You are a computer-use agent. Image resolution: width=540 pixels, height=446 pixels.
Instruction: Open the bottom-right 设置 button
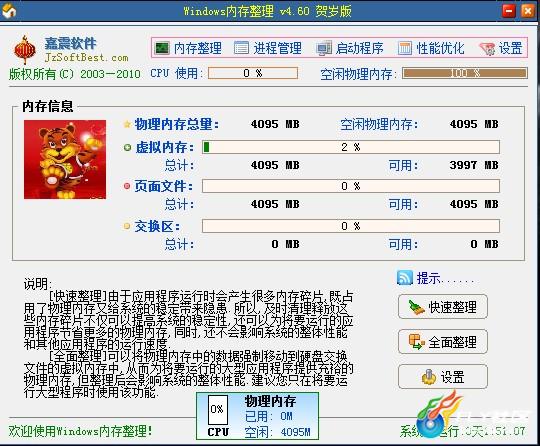[x=443, y=377]
